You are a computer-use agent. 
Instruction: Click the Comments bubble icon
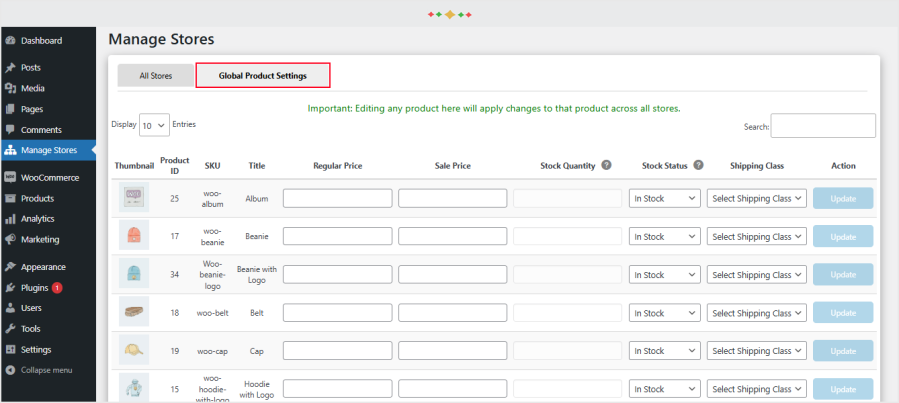point(10,130)
